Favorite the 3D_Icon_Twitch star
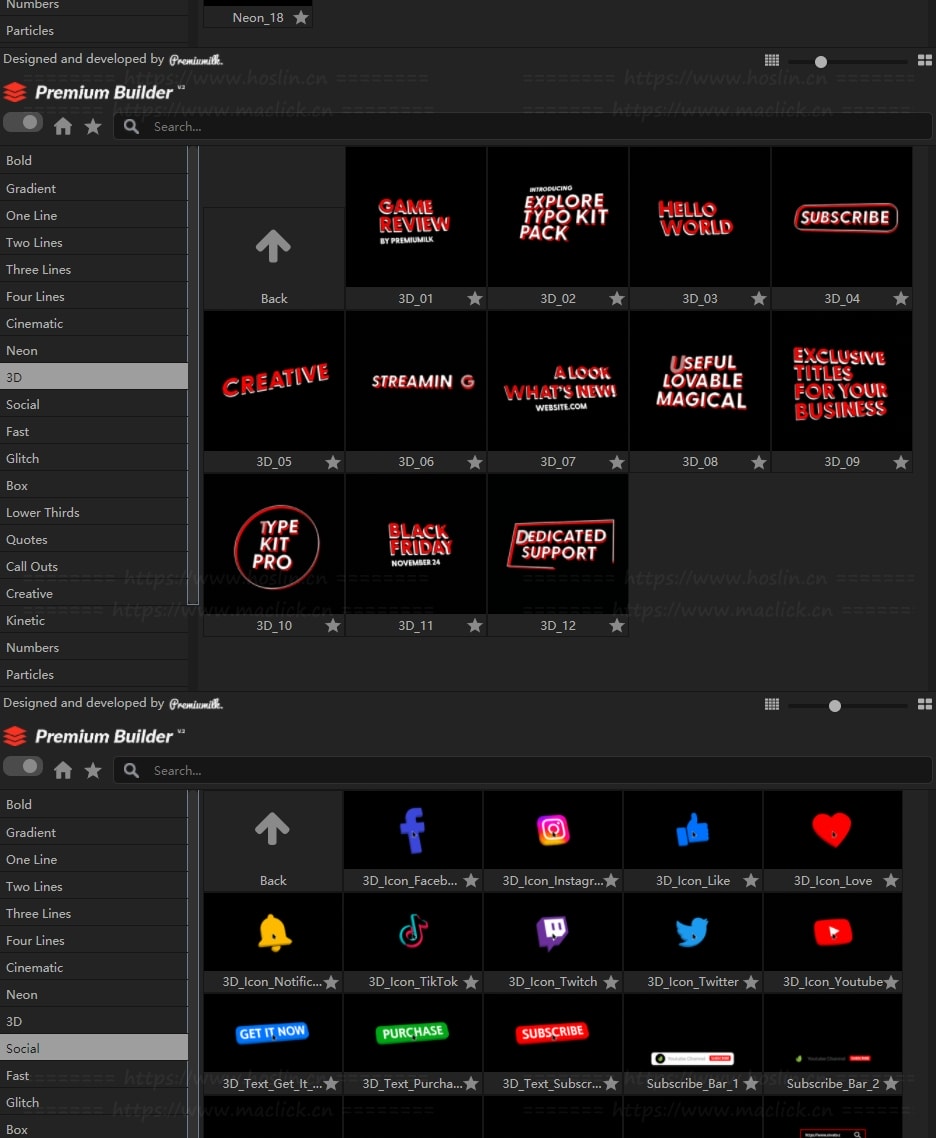 pos(611,982)
